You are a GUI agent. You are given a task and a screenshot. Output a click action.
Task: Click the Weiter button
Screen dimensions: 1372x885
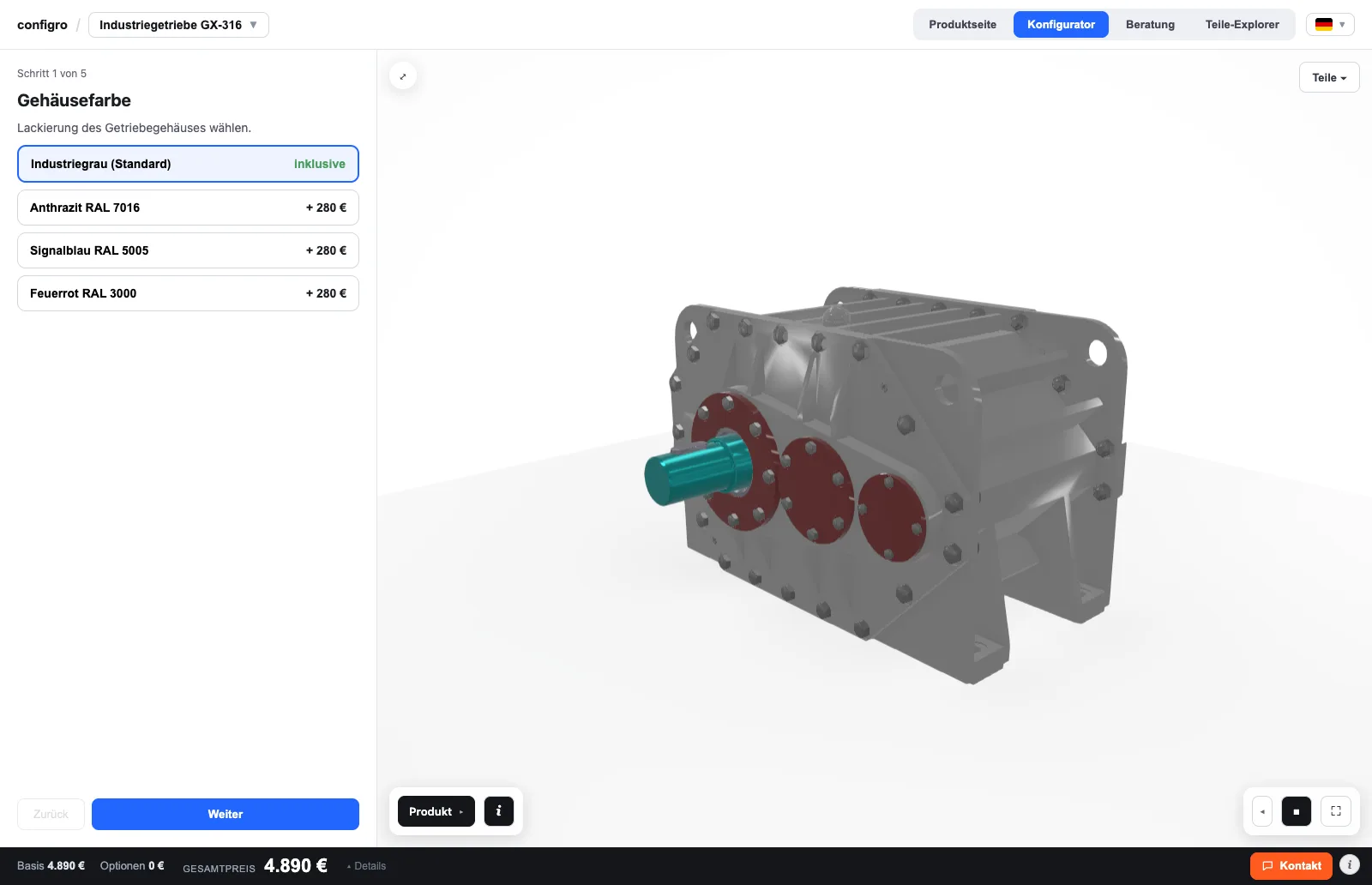click(x=226, y=814)
